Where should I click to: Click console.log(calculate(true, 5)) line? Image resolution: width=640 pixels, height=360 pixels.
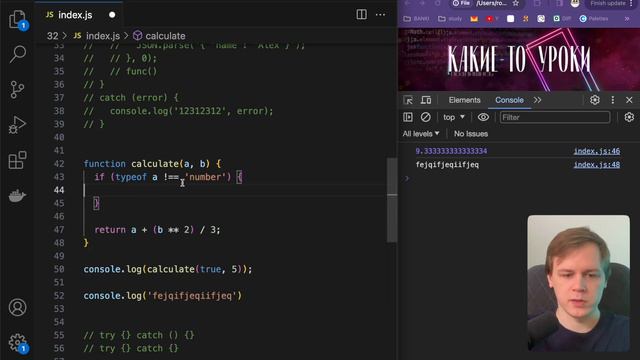(168, 269)
